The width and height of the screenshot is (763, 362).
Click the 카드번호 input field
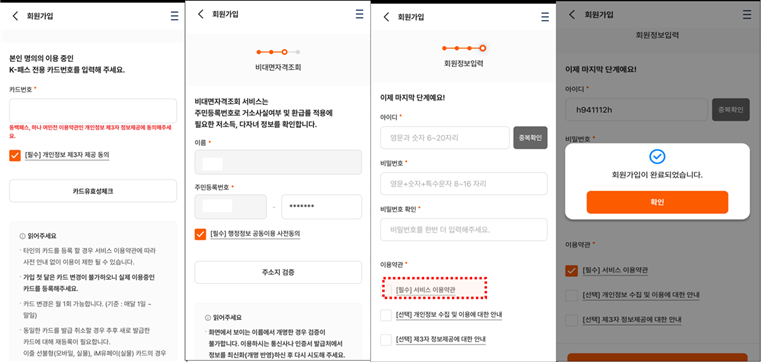click(x=93, y=110)
